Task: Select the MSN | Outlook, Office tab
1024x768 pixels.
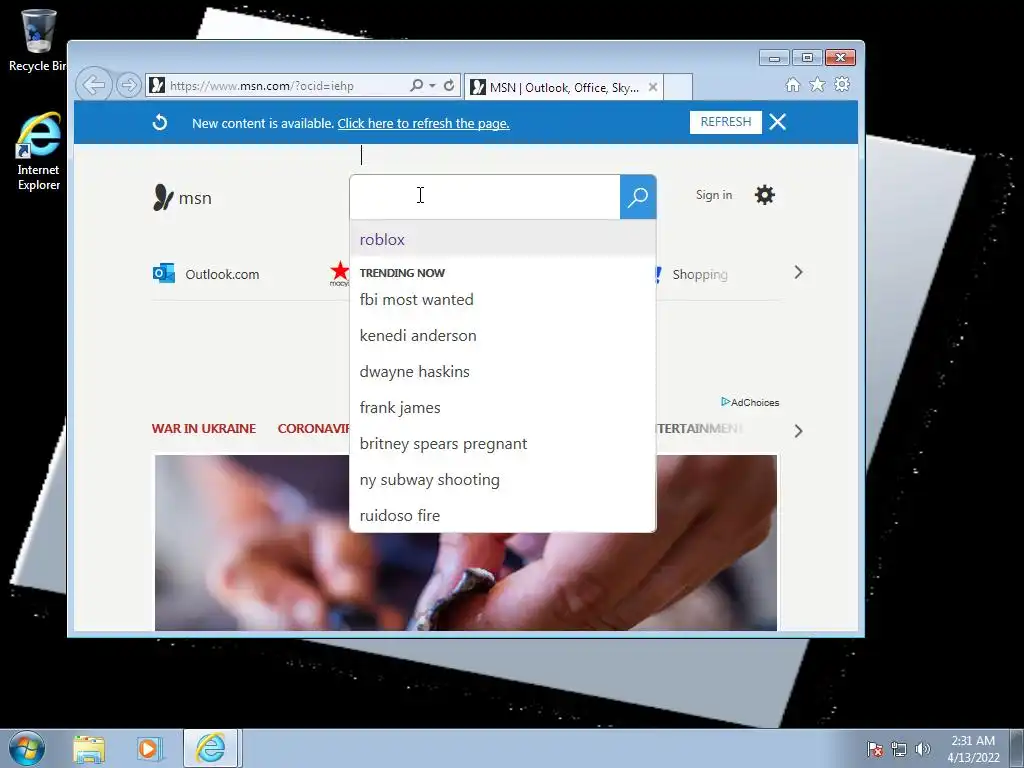Action: [x=564, y=88]
